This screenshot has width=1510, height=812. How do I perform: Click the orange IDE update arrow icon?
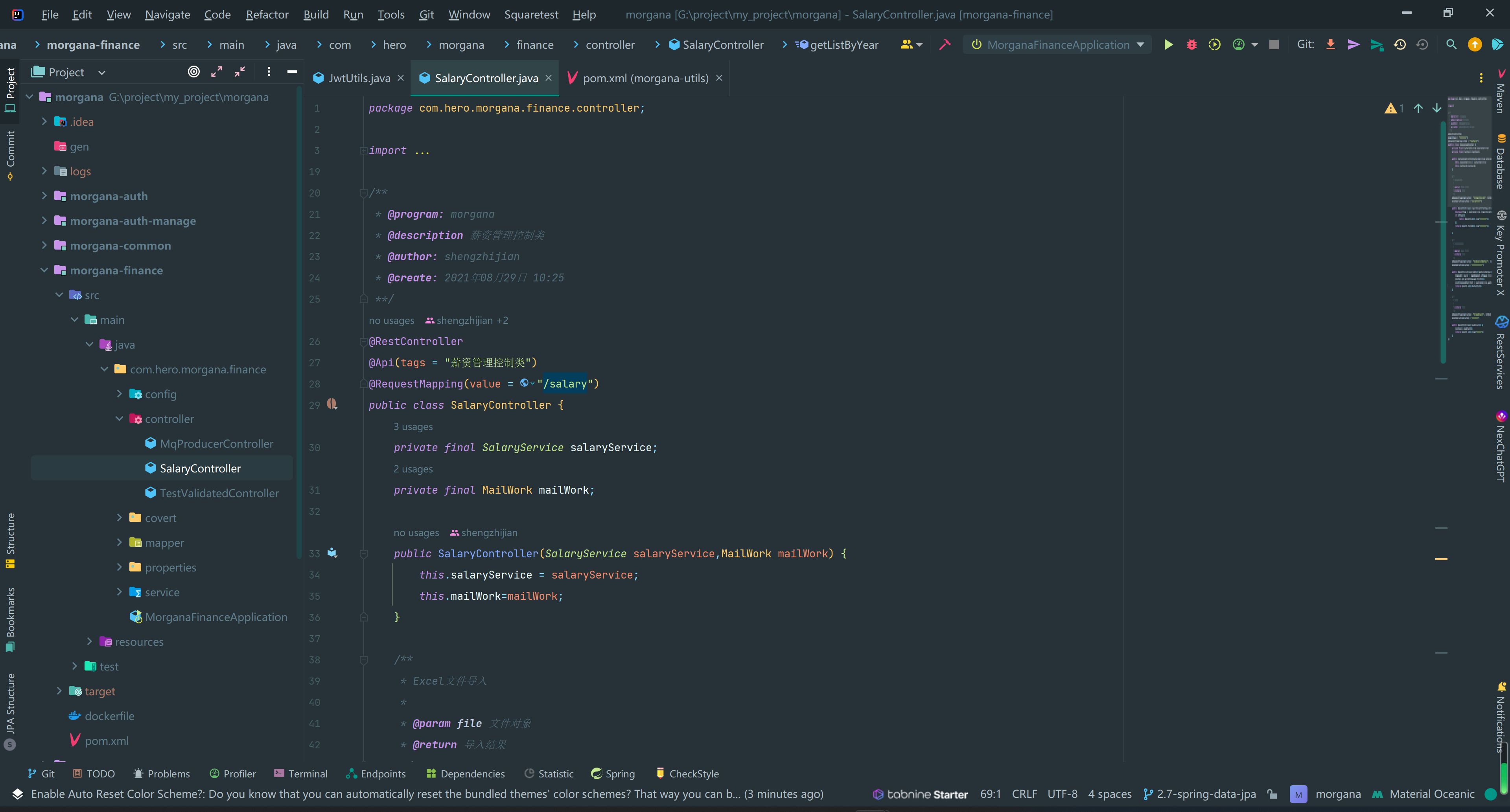(x=1474, y=44)
